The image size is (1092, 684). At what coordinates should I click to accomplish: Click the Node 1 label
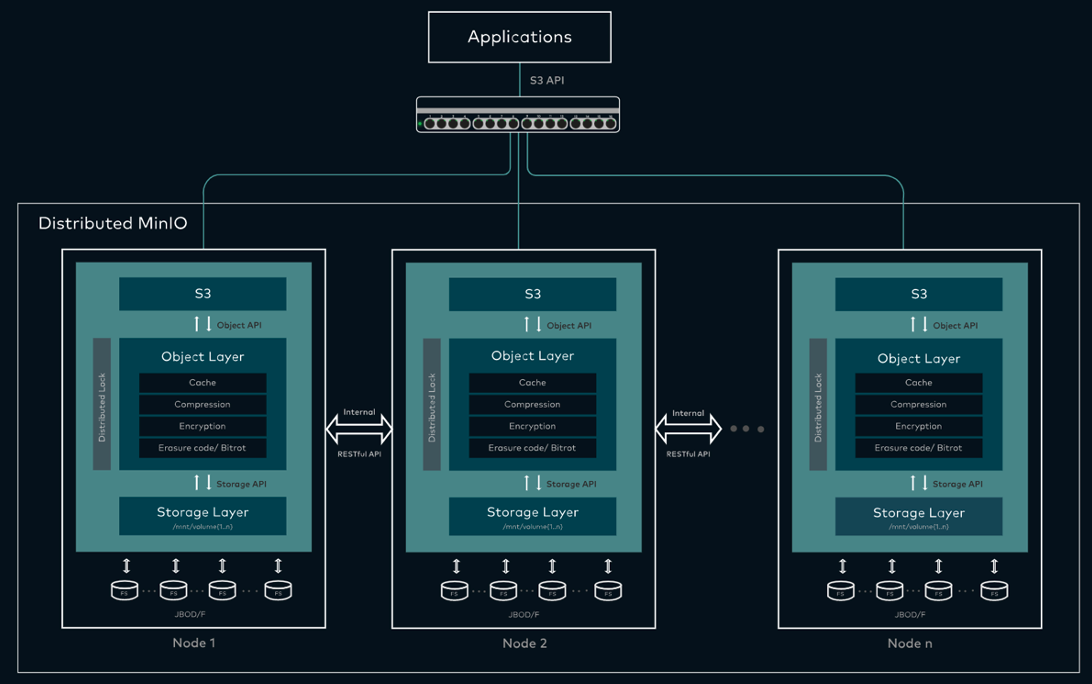pos(194,643)
